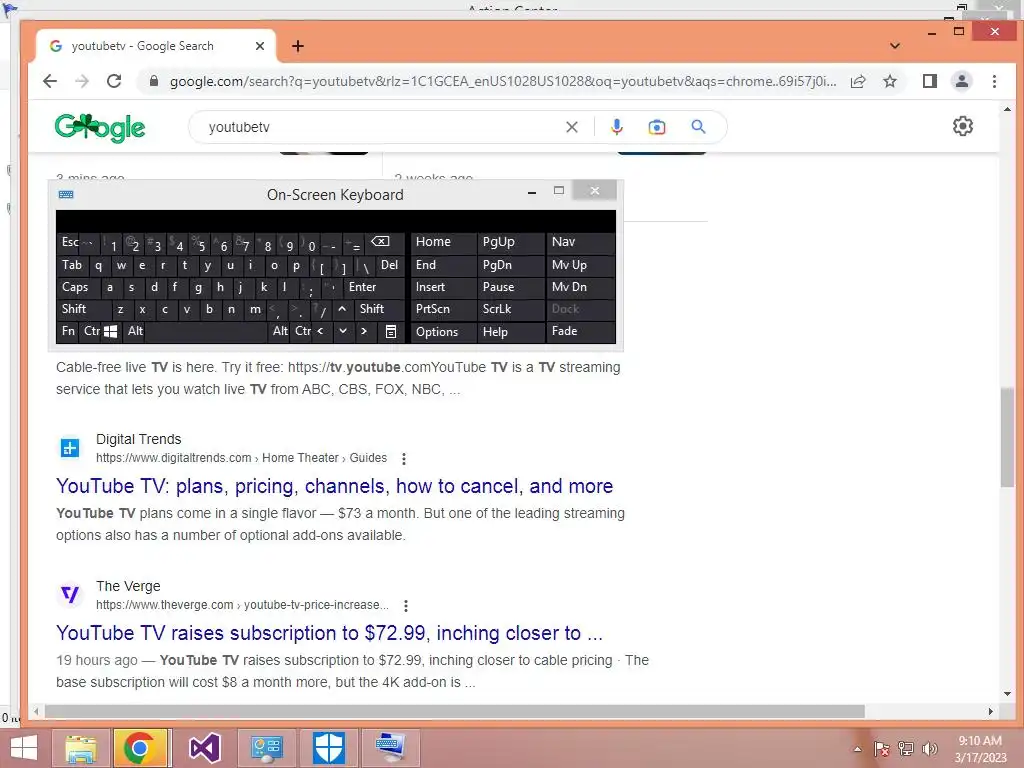Click the Enter key on keyboard
1024x768 pixels.
click(373, 287)
